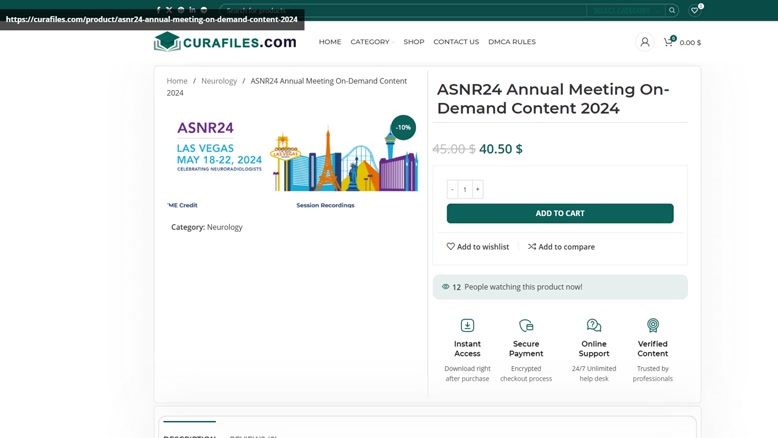Viewport: 778px width, 438px height.
Task: Click the Add to Cart button
Action: click(560, 213)
